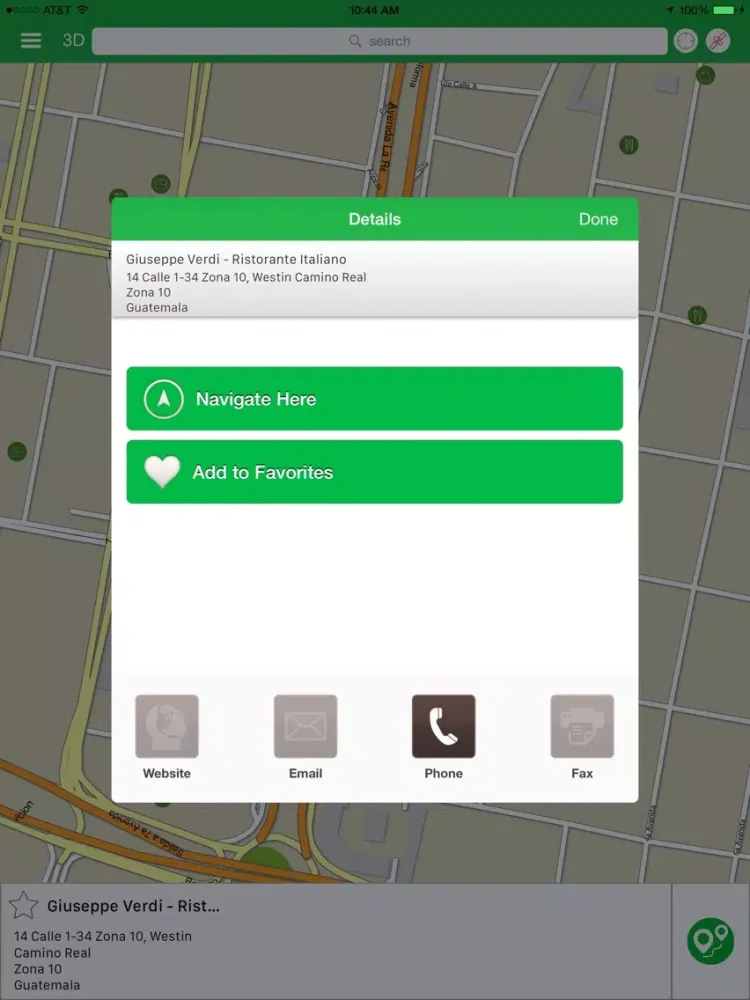
Task: Tap the Navigate Here button
Action: click(374, 399)
